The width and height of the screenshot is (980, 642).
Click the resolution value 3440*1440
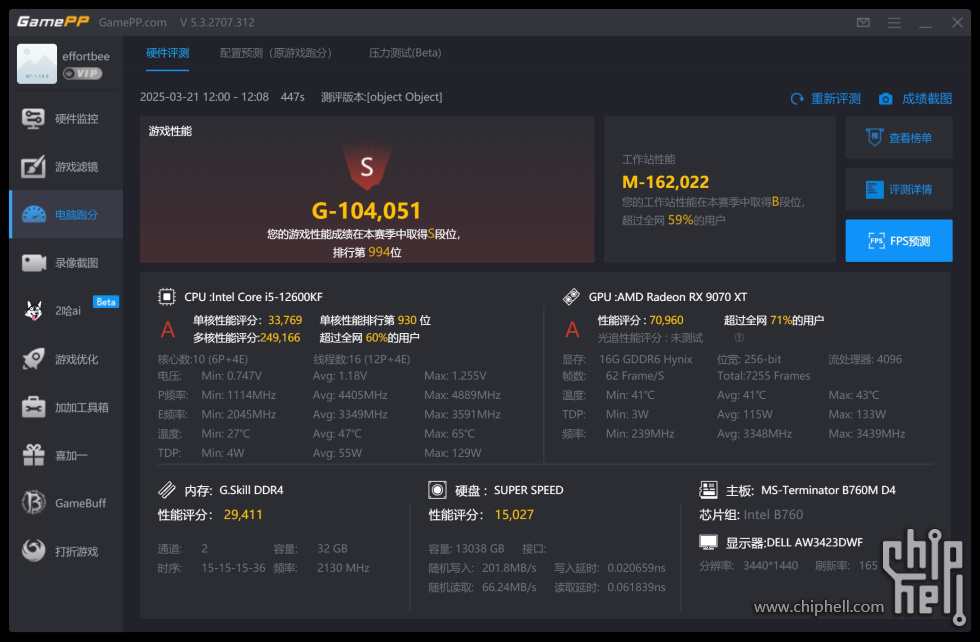(771, 565)
